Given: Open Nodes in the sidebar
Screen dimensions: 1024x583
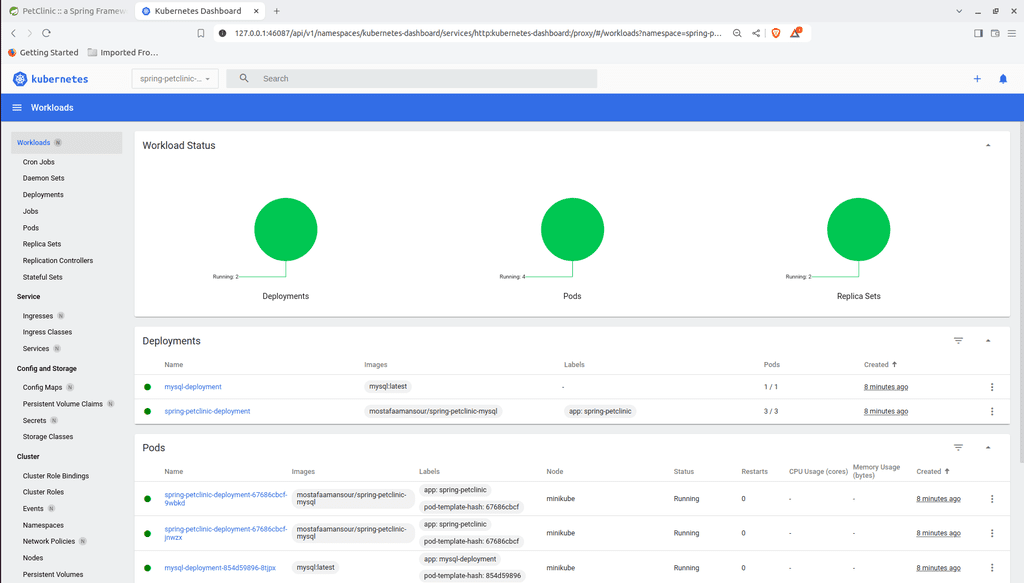Looking at the screenshot, I should point(33,558).
